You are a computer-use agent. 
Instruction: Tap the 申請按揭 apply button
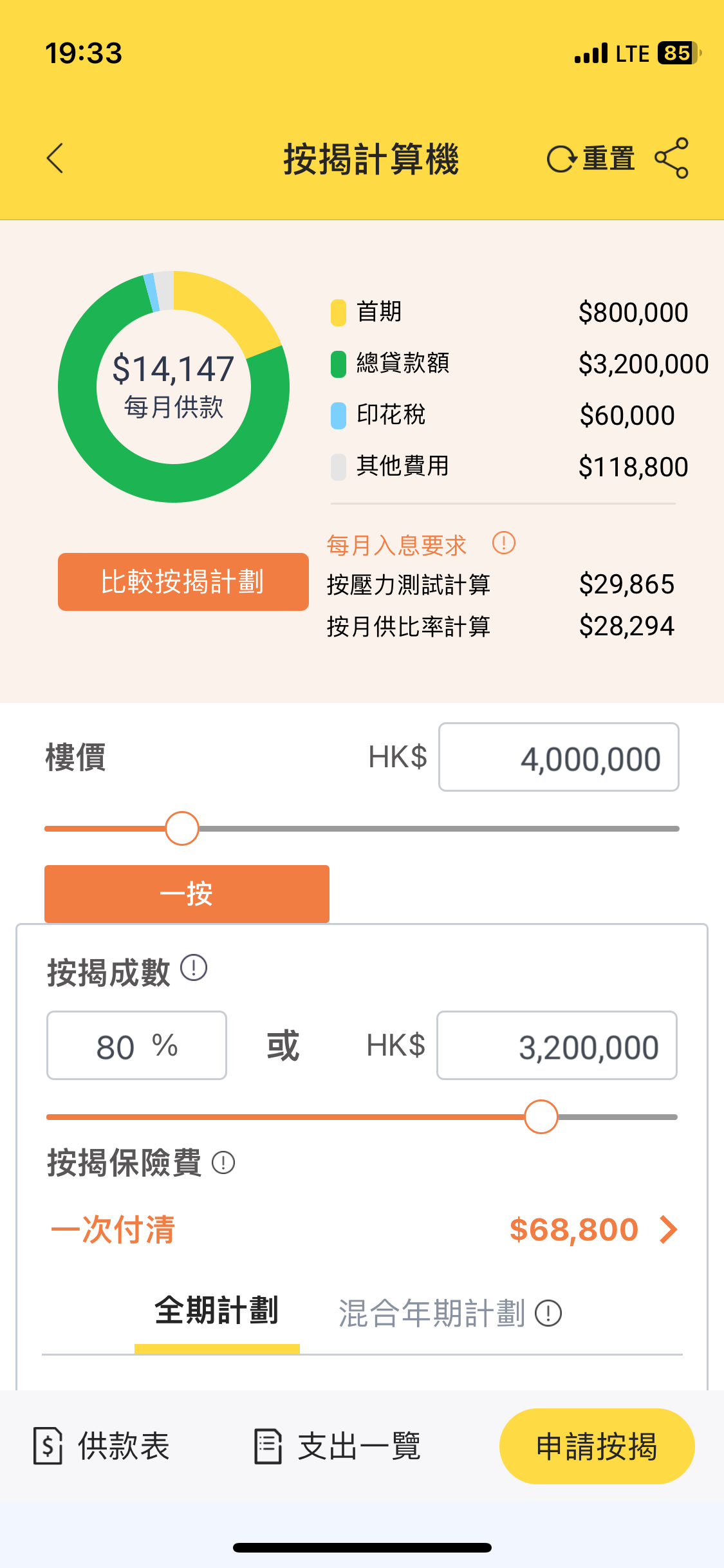tap(597, 1446)
